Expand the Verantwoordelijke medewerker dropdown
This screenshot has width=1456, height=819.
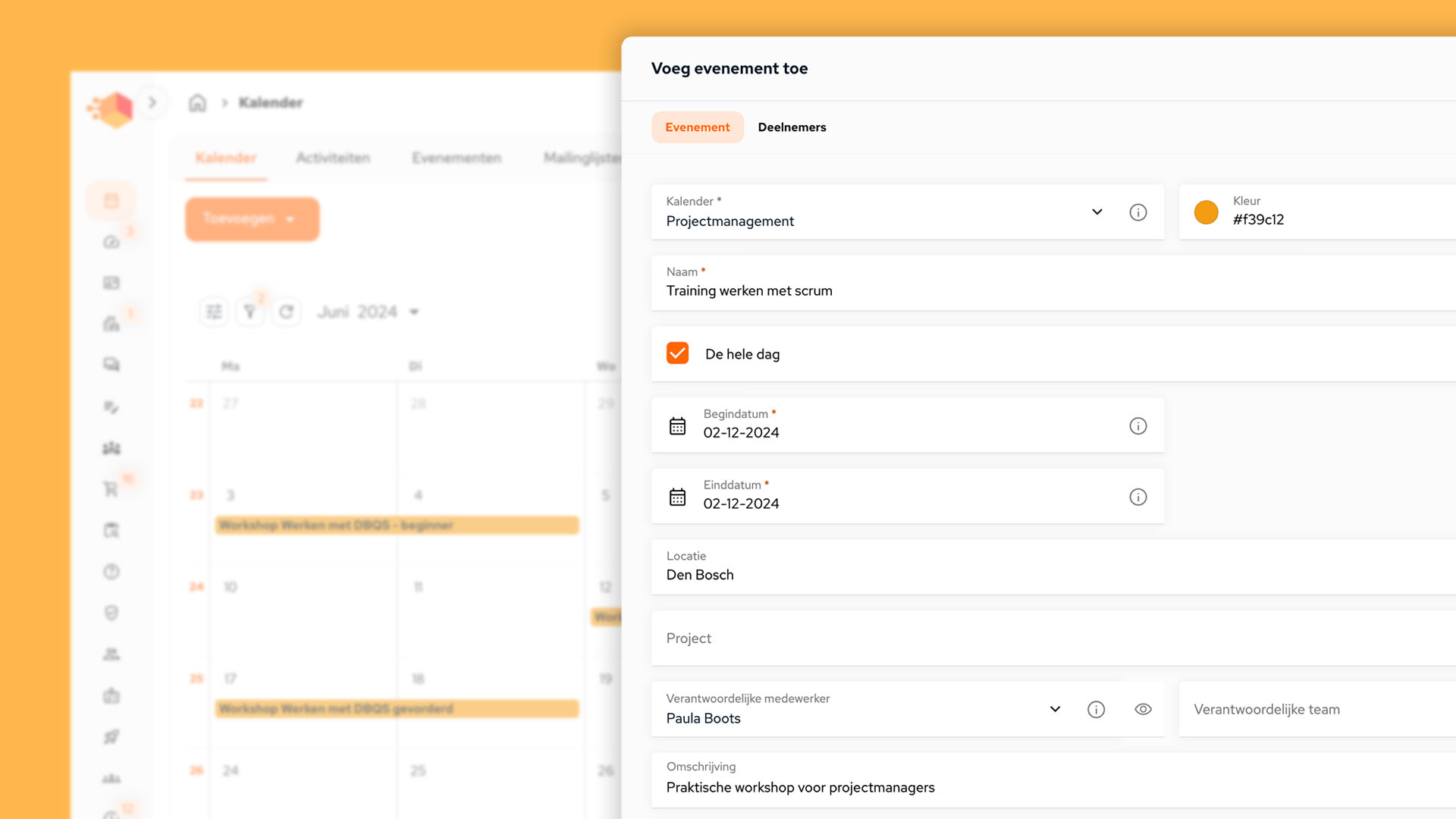1054,709
